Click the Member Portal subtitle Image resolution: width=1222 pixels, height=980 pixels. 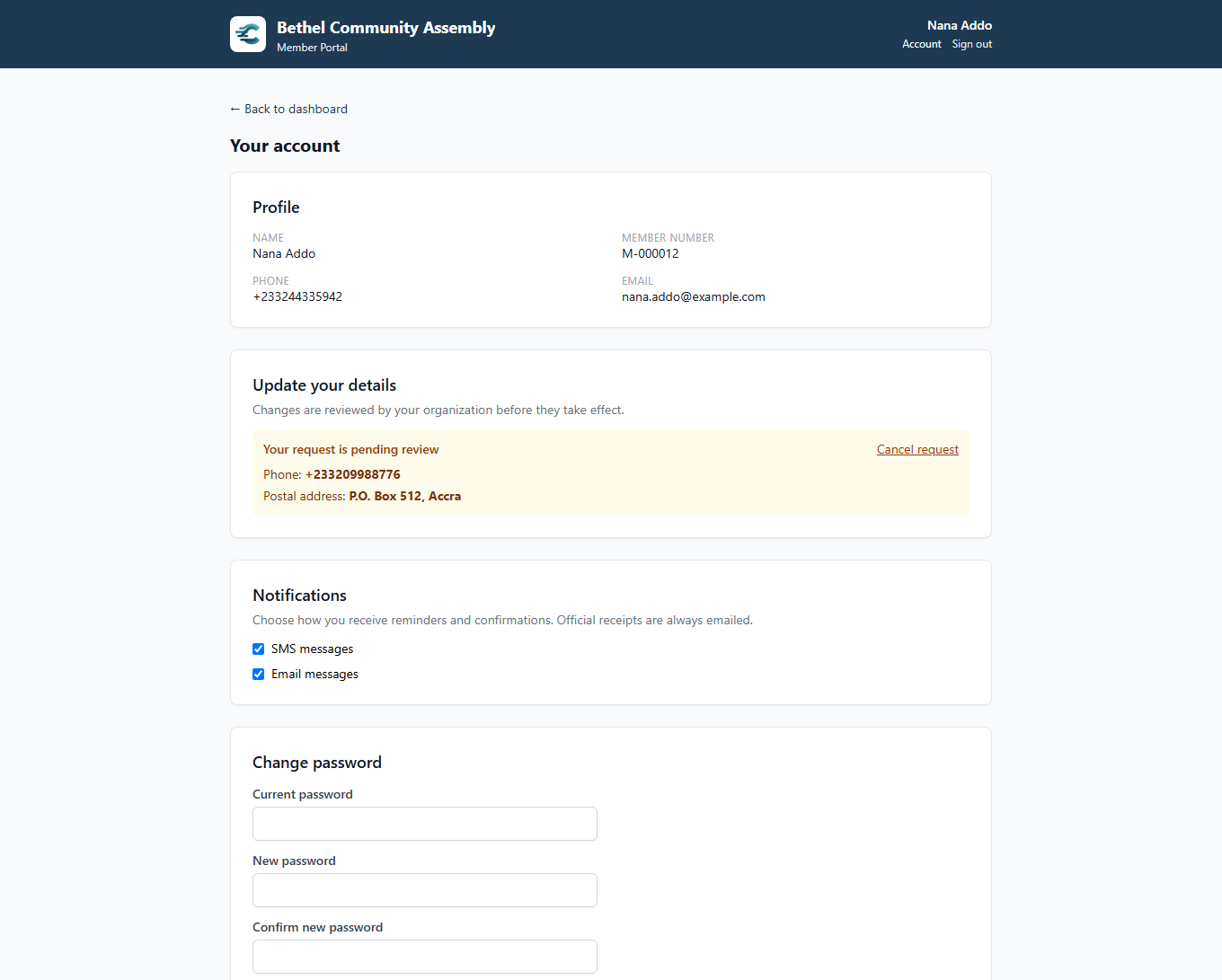tap(312, 48)
